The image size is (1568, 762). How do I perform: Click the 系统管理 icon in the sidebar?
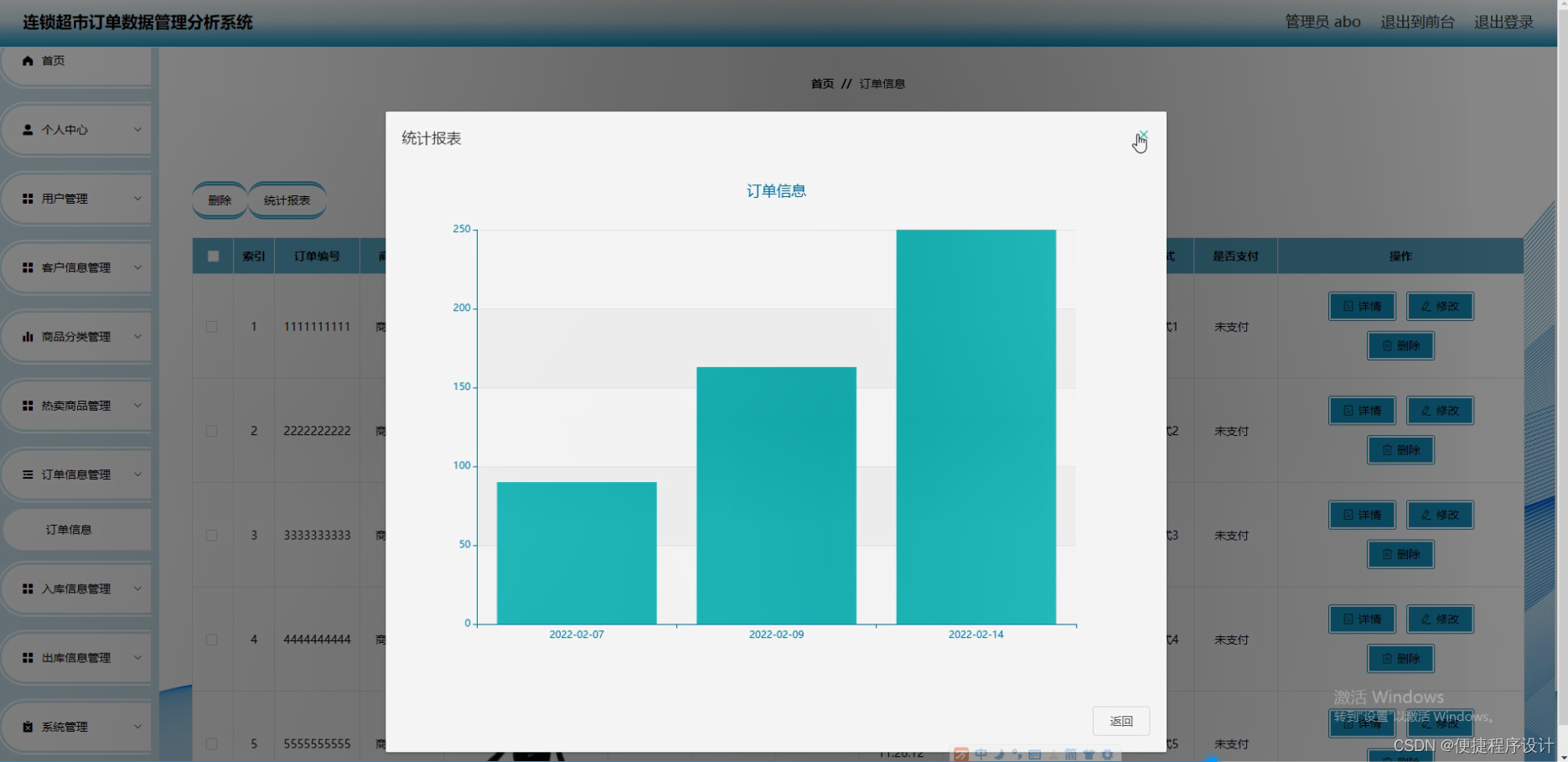coord(24,726)
